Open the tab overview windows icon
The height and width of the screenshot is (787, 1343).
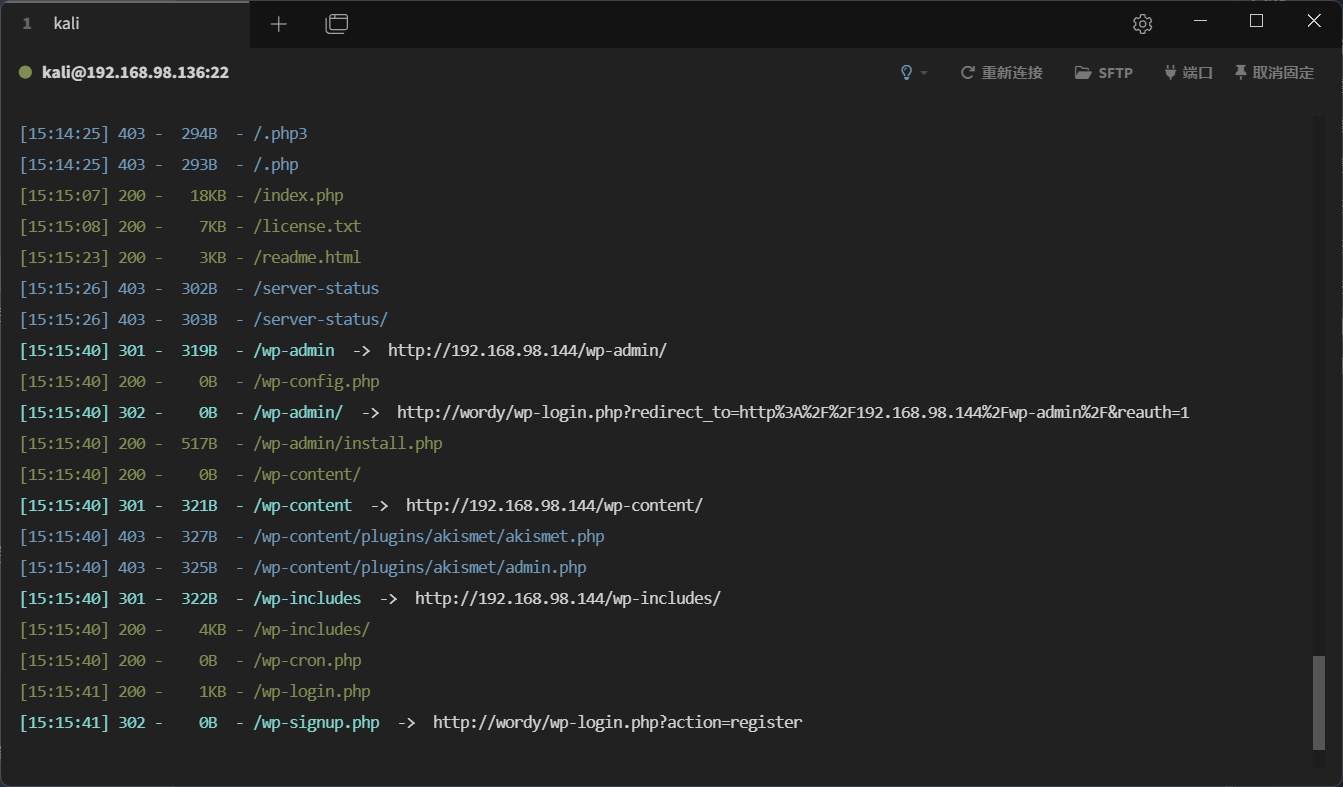click(337, 24)
